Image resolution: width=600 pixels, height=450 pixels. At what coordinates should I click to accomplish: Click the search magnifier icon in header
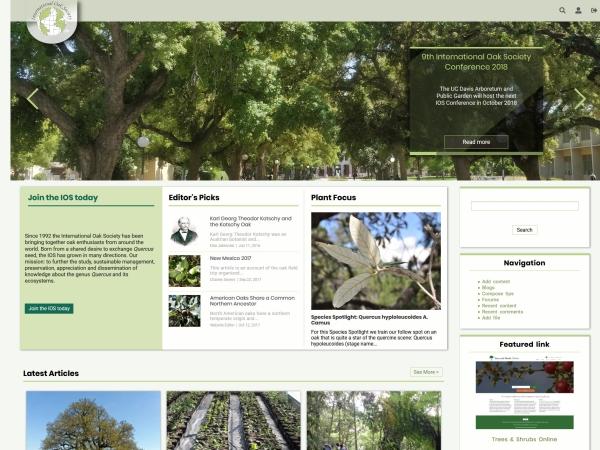(x=562, y=10)
